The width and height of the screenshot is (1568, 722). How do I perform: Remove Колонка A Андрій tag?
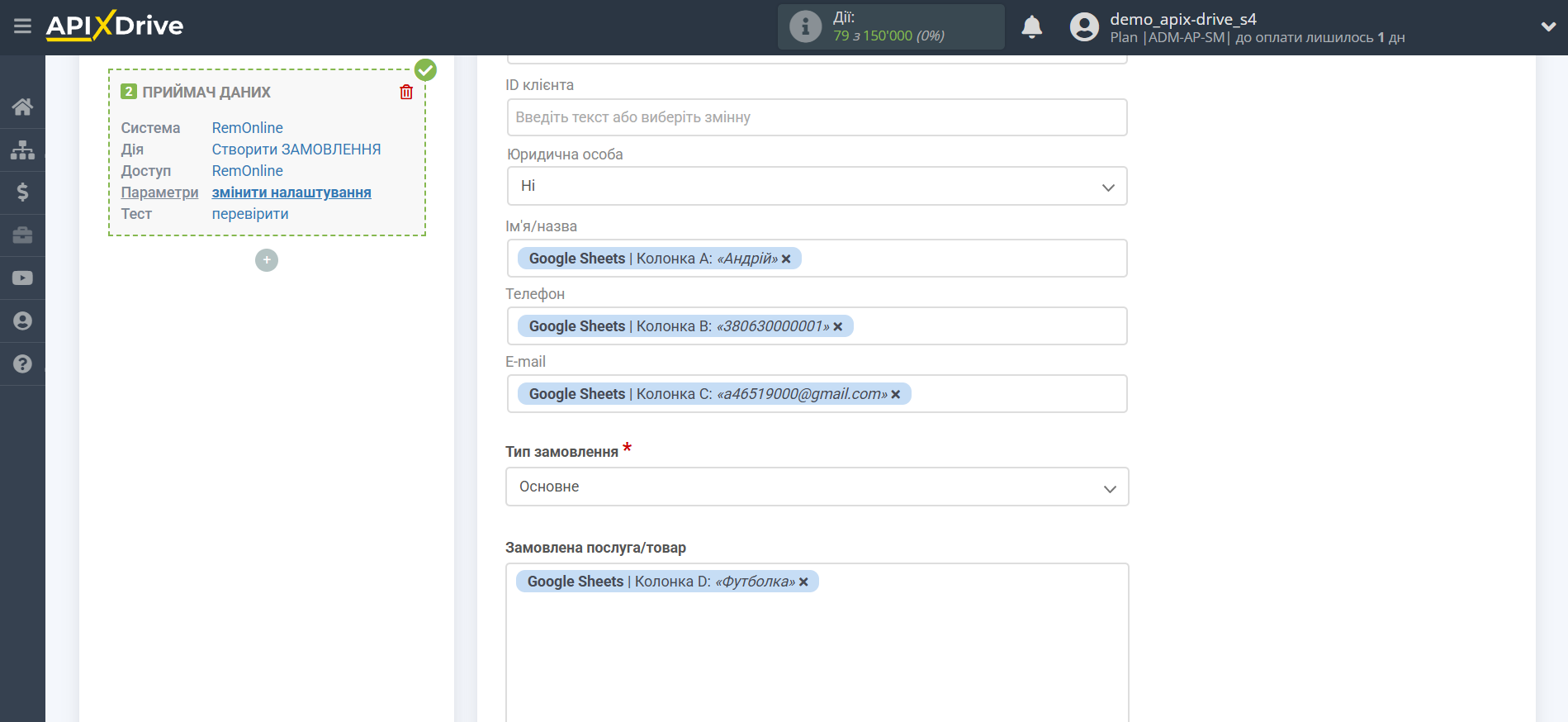tap(786, 259)
